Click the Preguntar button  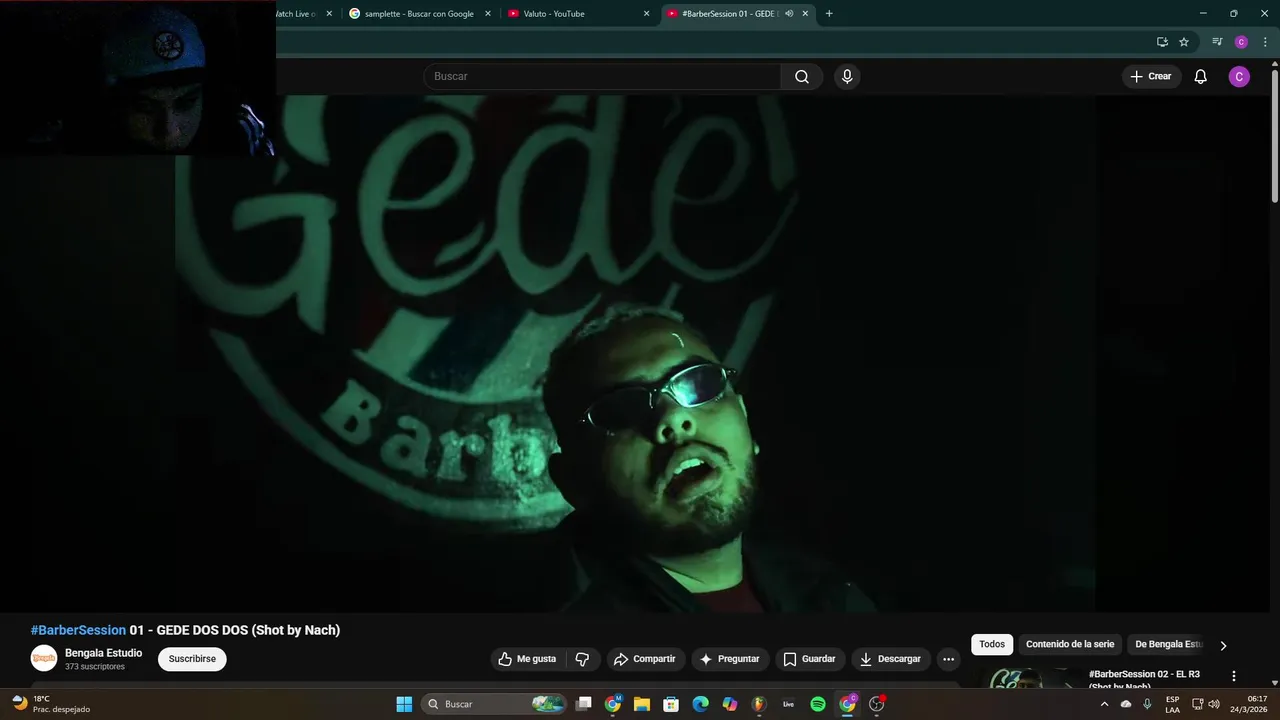pyautogui.click(x=730, y=659)
